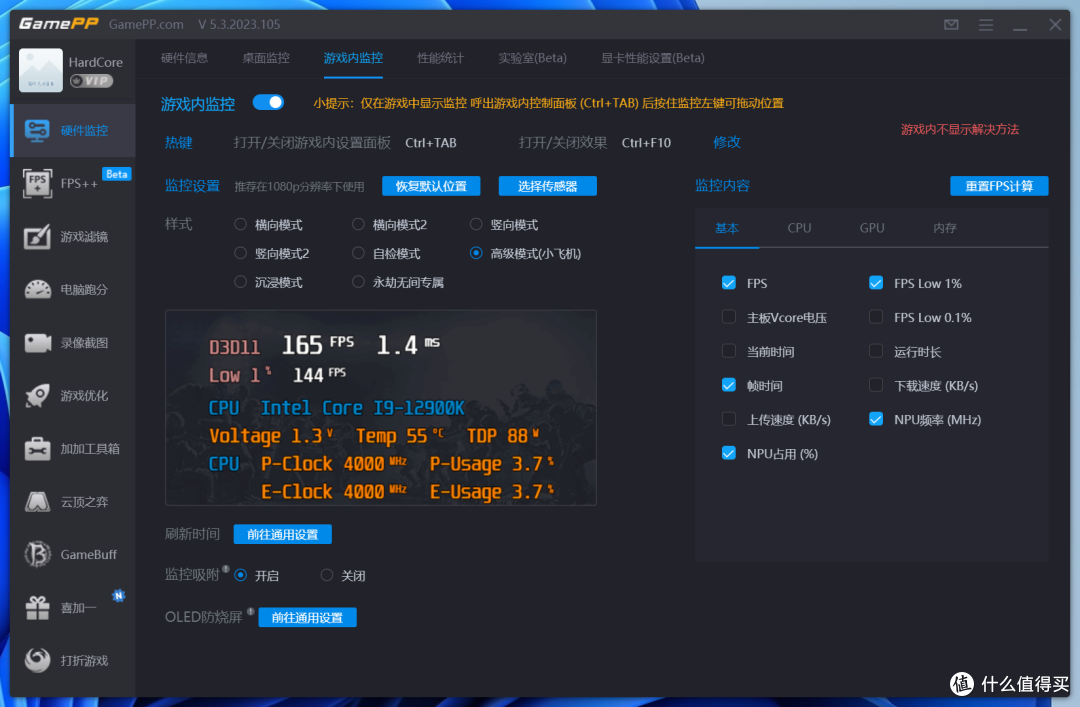Select 竖向模式 style radio
The image size is (1080, 707).
(x=476, y=224)
